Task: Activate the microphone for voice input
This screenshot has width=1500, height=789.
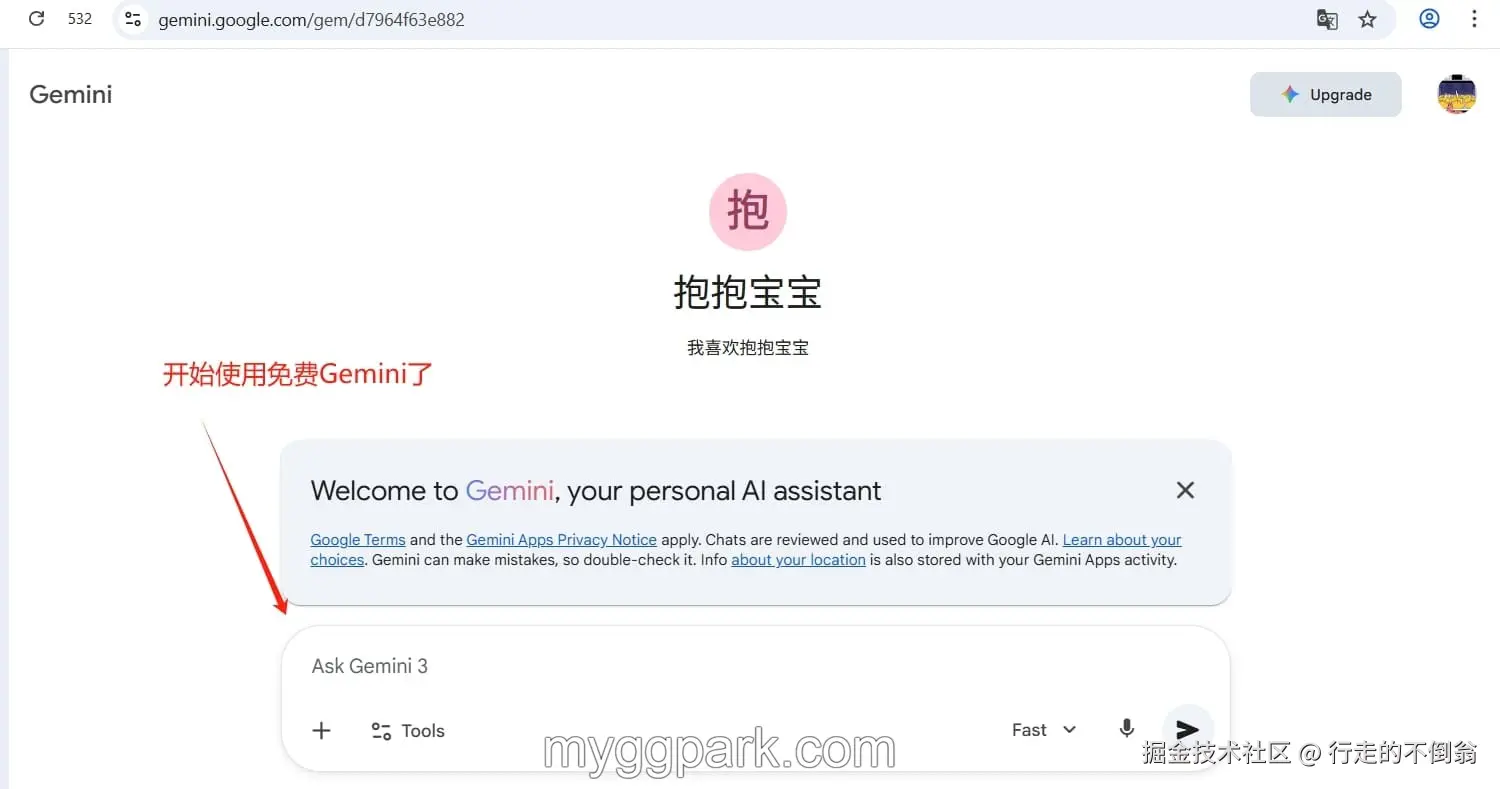Action: coord(1126,729)
